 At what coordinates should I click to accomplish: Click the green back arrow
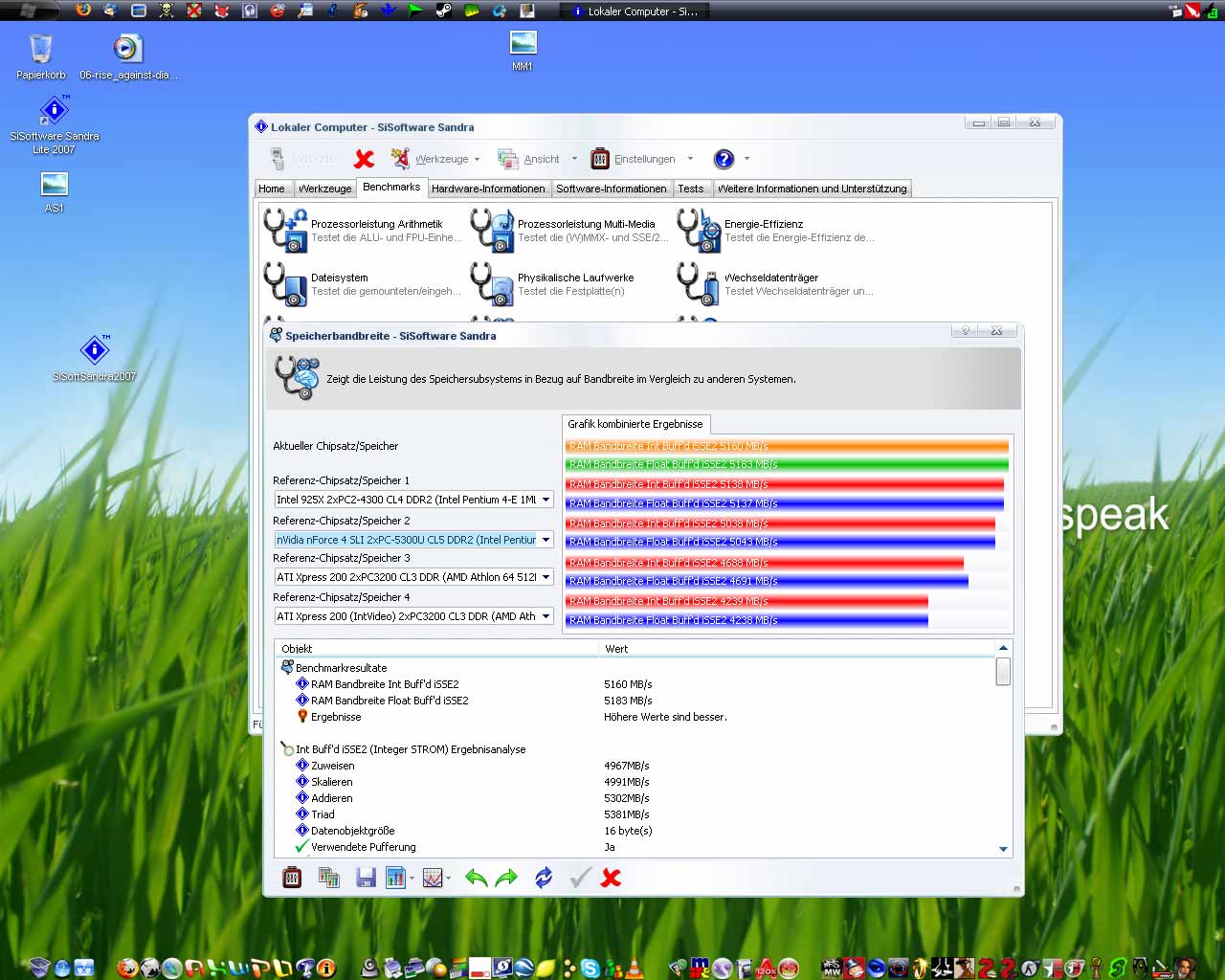476,877
